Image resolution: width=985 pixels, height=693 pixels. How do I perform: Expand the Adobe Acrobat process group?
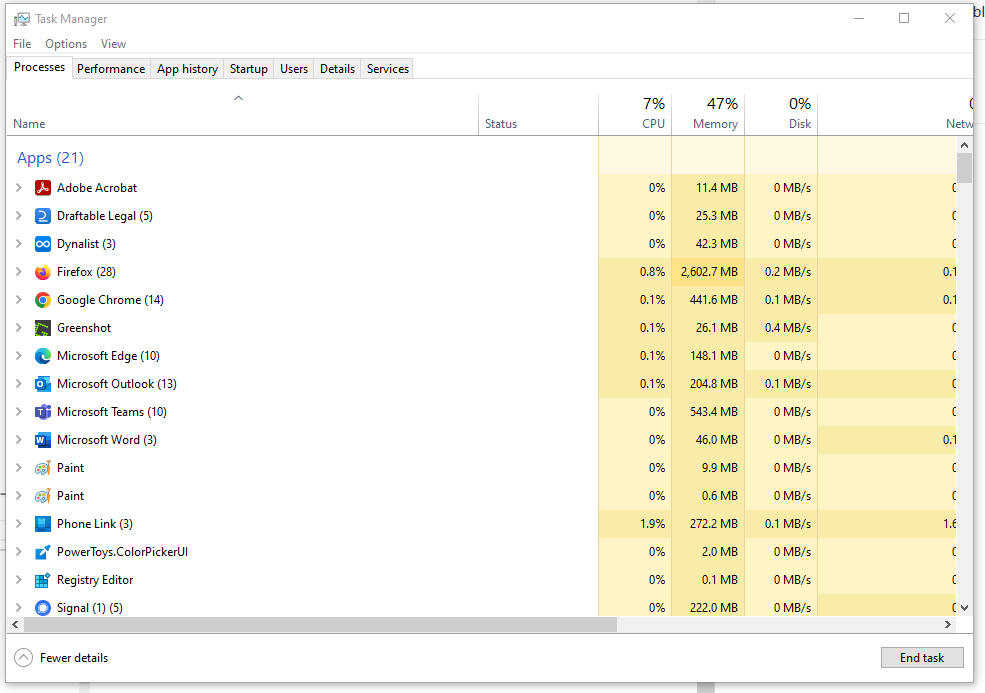click(19, 188)
